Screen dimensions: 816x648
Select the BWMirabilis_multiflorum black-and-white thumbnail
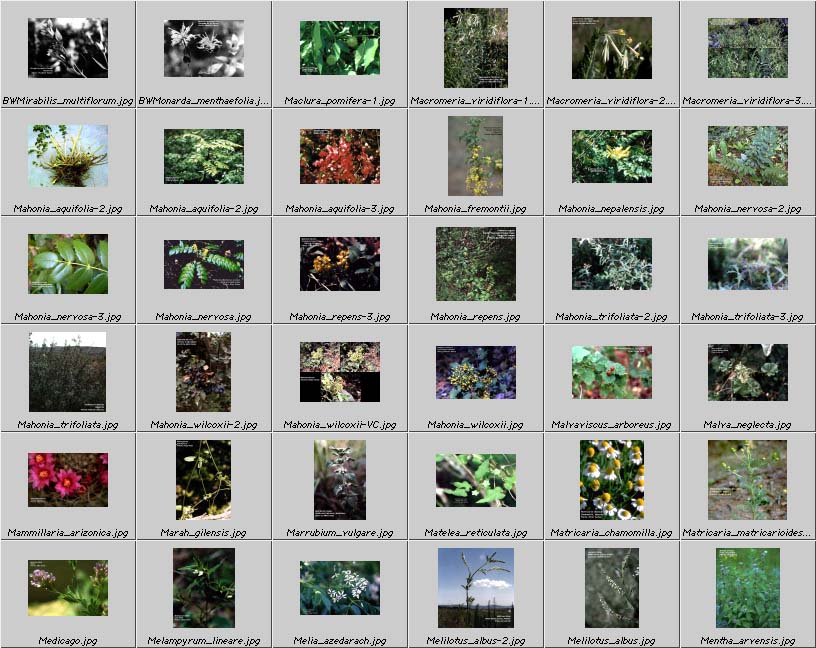point(68,48)
